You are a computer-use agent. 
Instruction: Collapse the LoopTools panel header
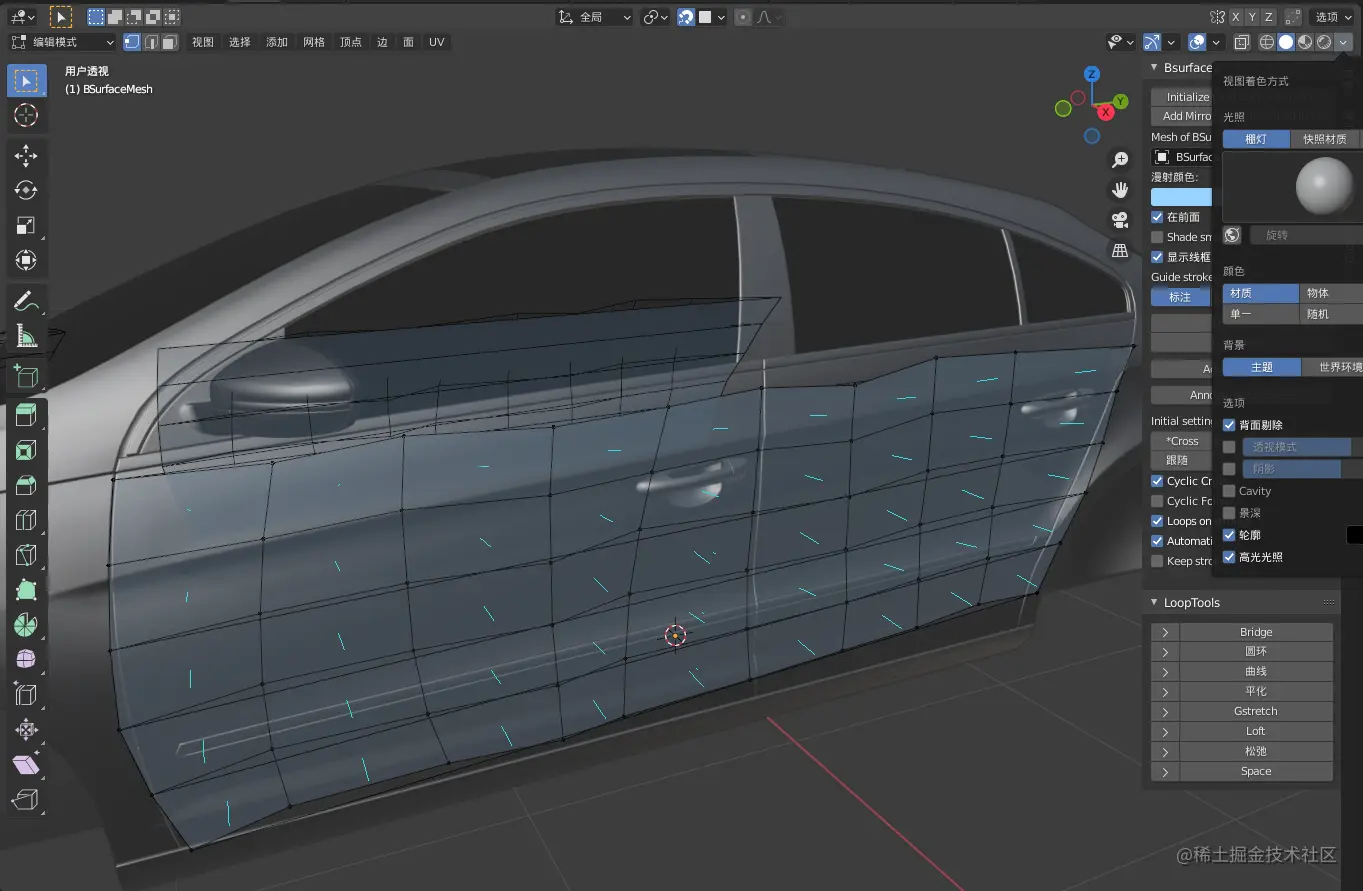coord(1191,603)
